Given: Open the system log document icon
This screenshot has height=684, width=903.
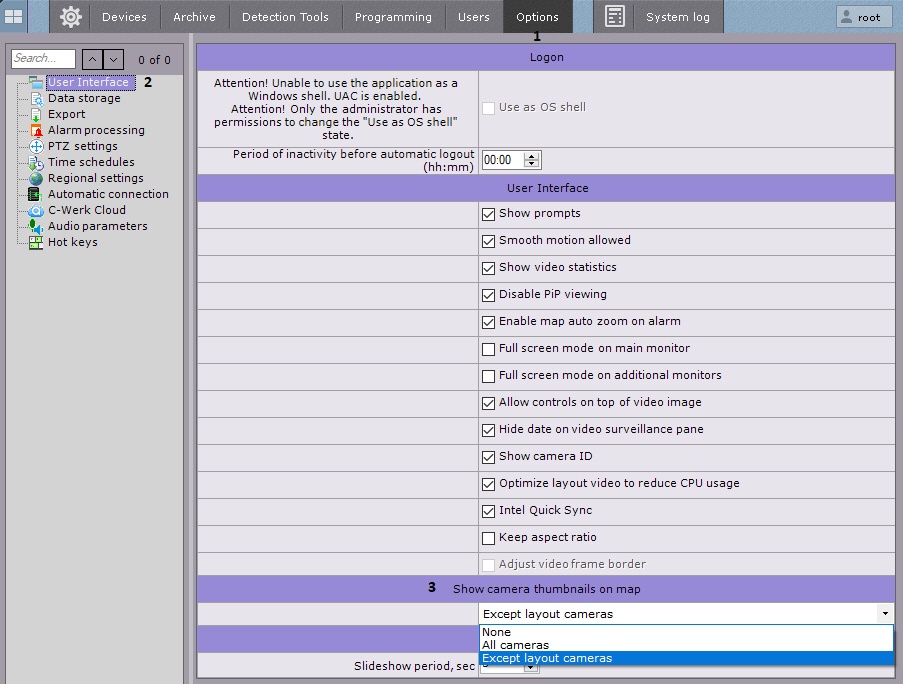Looking at the screenshot, I should [615, 17].
